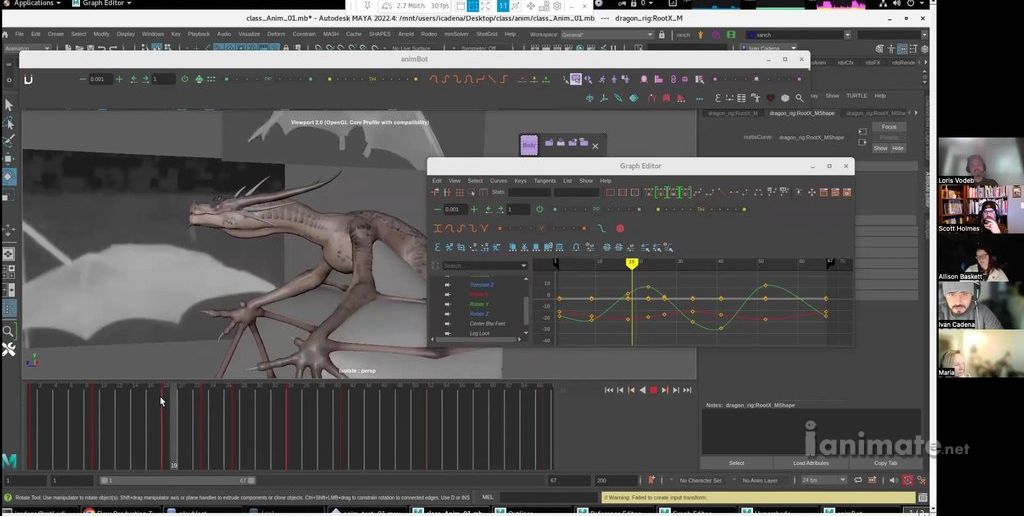Open the Graph Editor Keys menu
This screenshot has width=1024, height=516.
coord(520,181)
